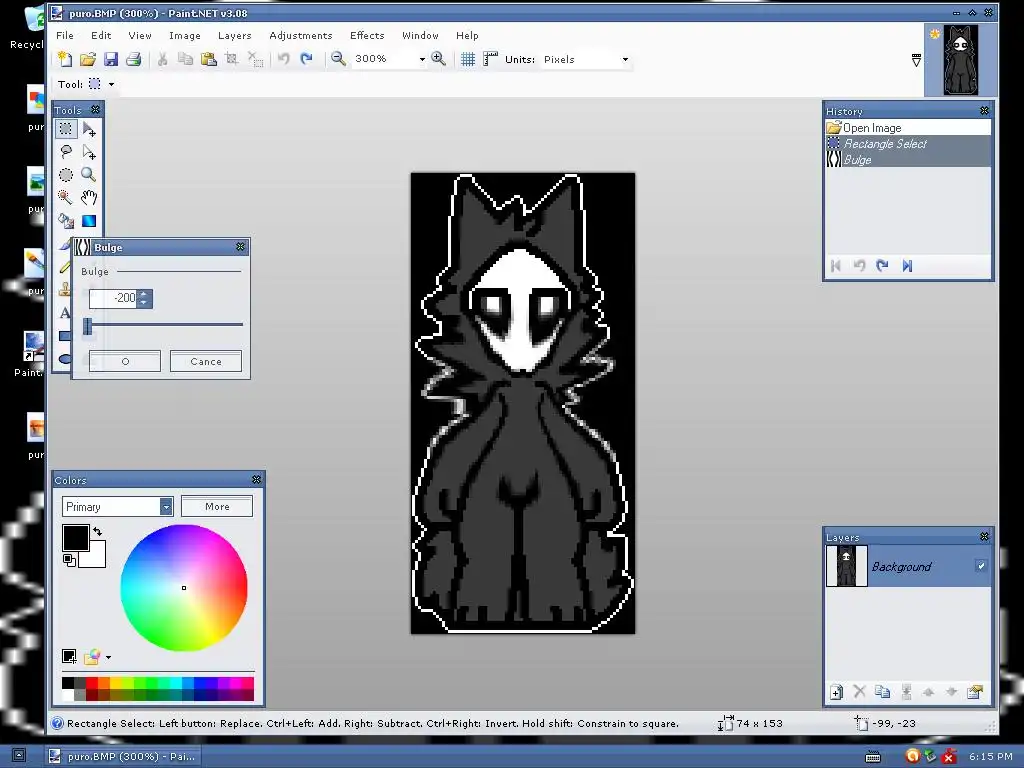Click Rewind to first history step

pos(836,266)
